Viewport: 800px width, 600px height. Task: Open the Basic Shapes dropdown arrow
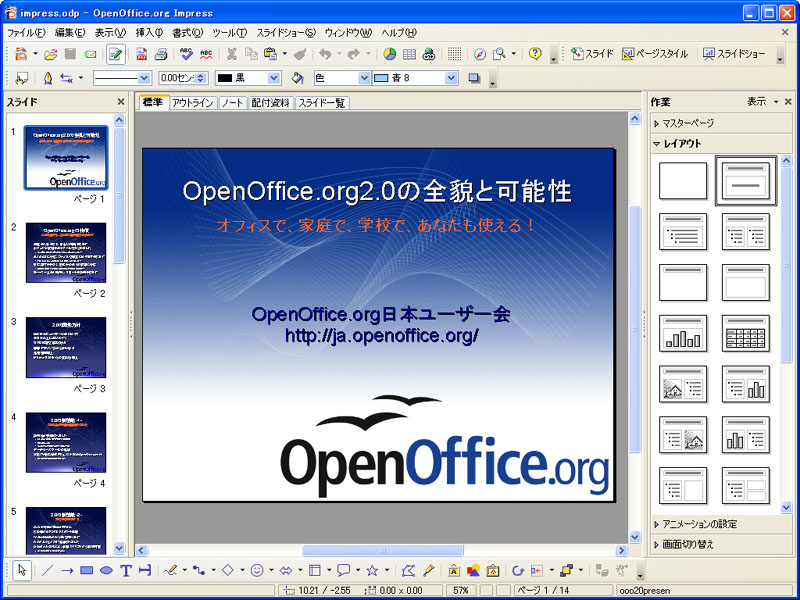242,570
